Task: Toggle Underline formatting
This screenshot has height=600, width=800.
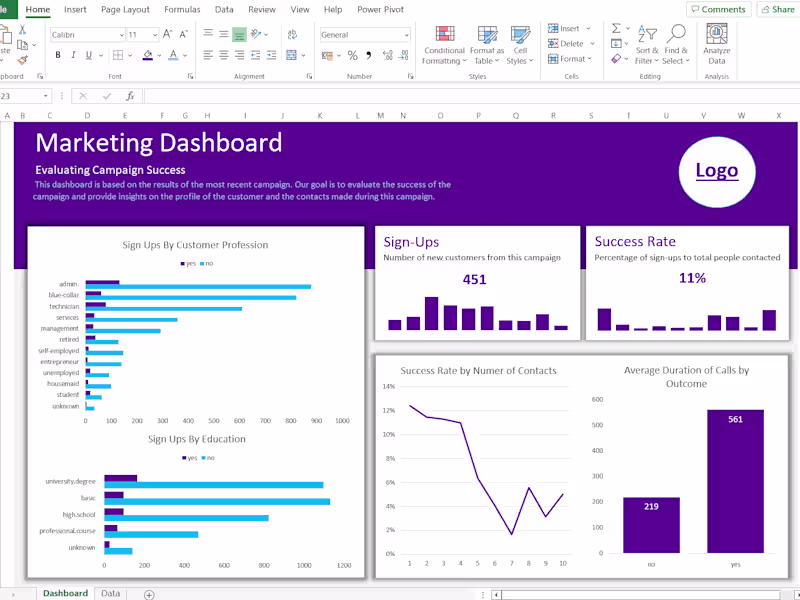Action: pyautogui.click(x=89, y=55)
